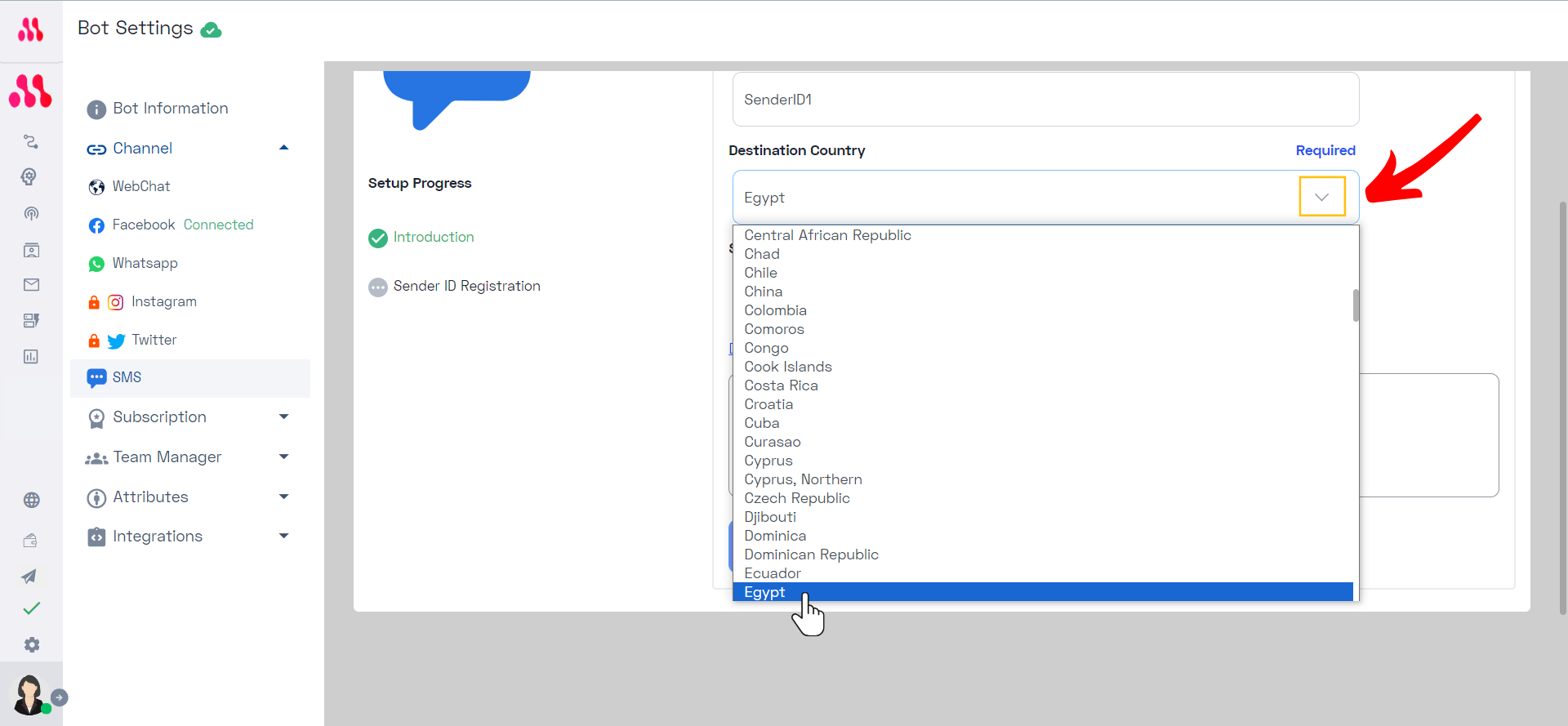Click the Bot Information info icon
This screenshot has height=726, width=1568.
pyautogui.click(x=96, y=109)
